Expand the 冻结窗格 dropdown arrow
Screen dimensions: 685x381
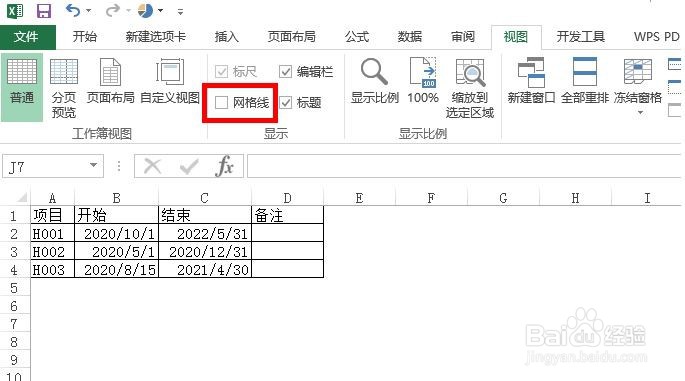pos(640,113)
